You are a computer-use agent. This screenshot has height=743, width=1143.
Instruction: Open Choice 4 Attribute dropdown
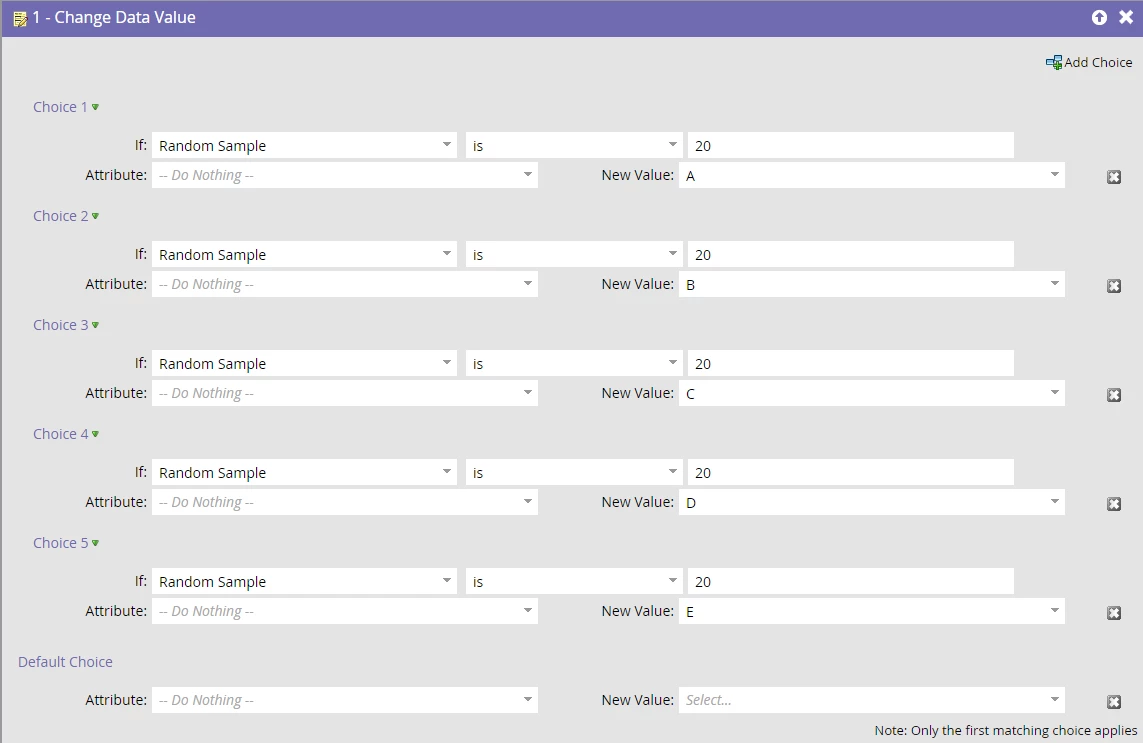click(345, 502)
